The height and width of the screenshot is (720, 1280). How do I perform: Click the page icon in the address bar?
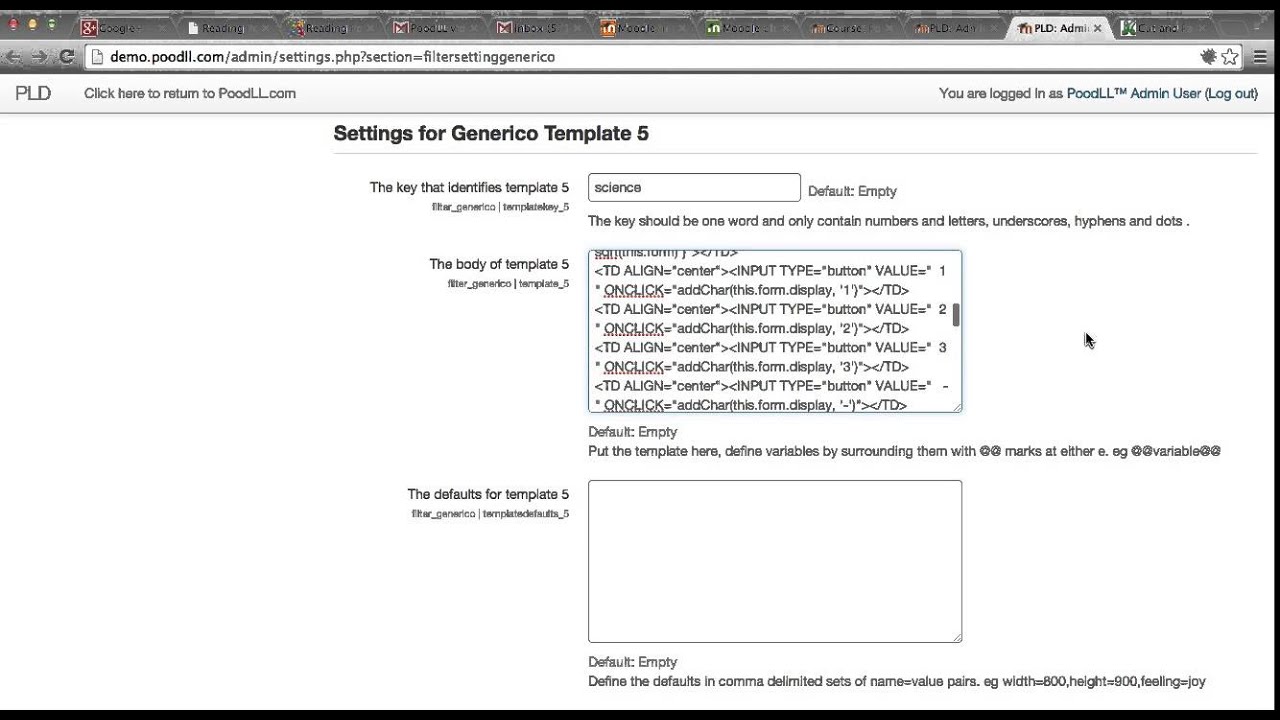pos(97,57)
